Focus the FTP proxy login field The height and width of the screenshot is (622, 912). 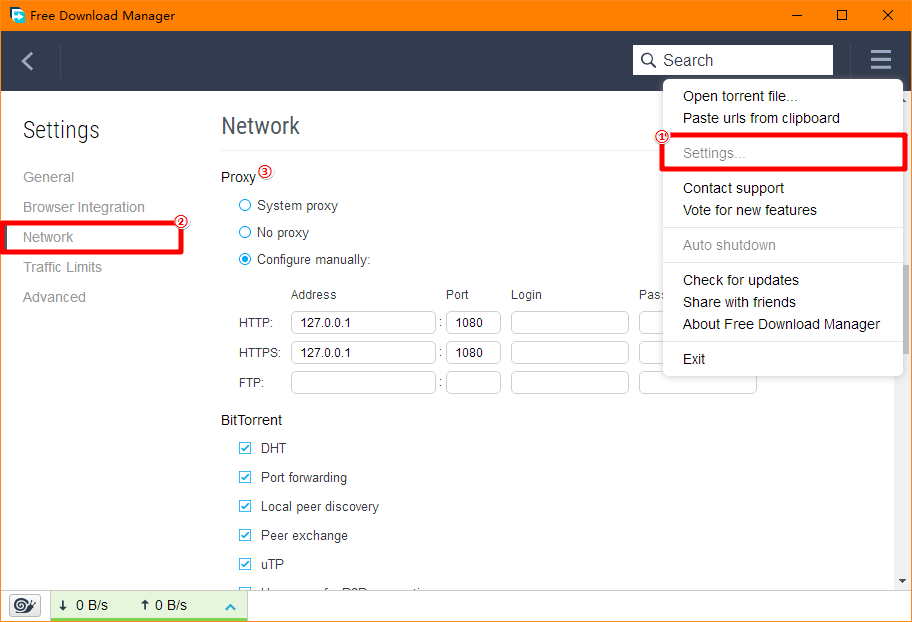569,382
